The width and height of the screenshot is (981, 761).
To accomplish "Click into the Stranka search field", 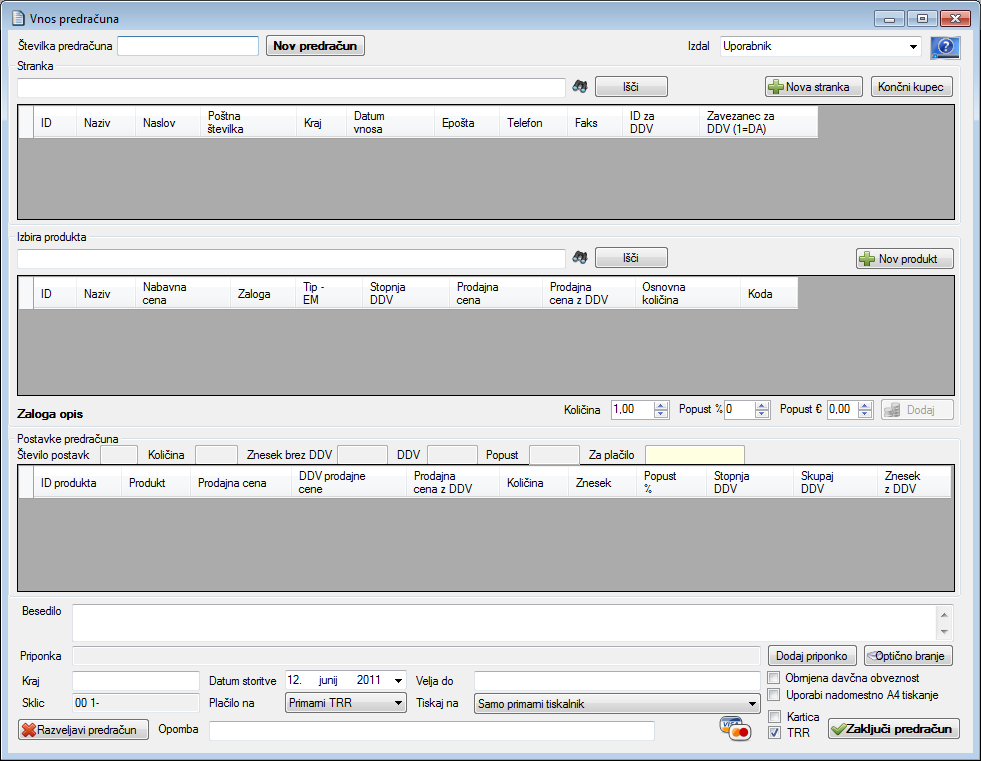I will coord(291,88).
